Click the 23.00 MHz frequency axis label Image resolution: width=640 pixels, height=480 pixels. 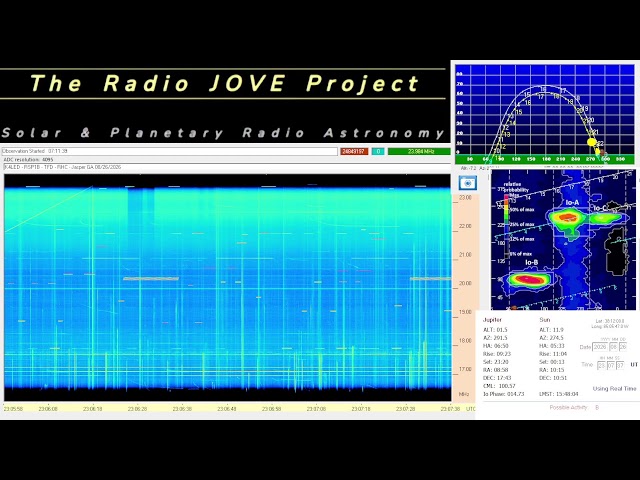click(x=465, y=198)
